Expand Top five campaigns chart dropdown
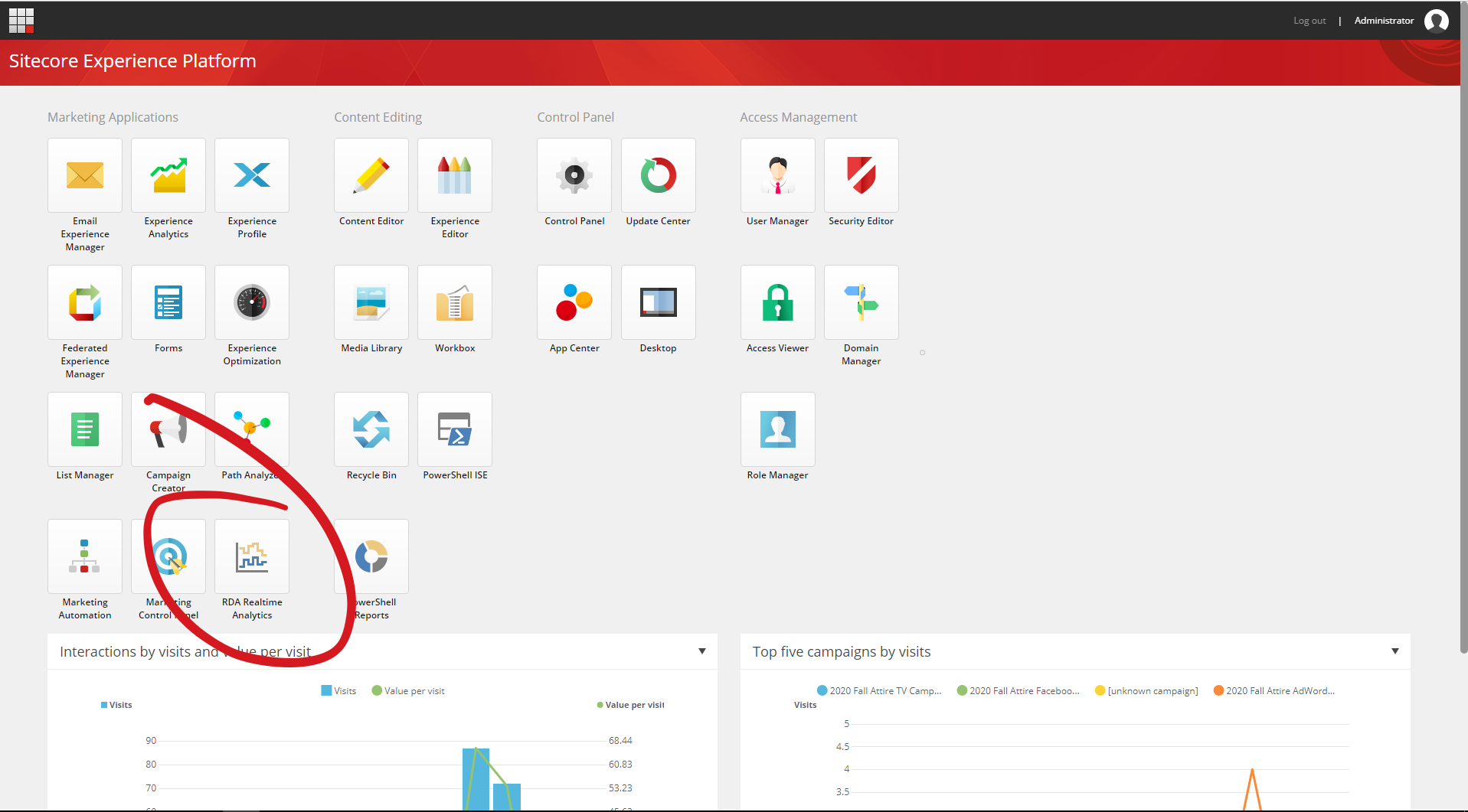The height and width of the screenshot is (812, 1468). [1395, 651]
